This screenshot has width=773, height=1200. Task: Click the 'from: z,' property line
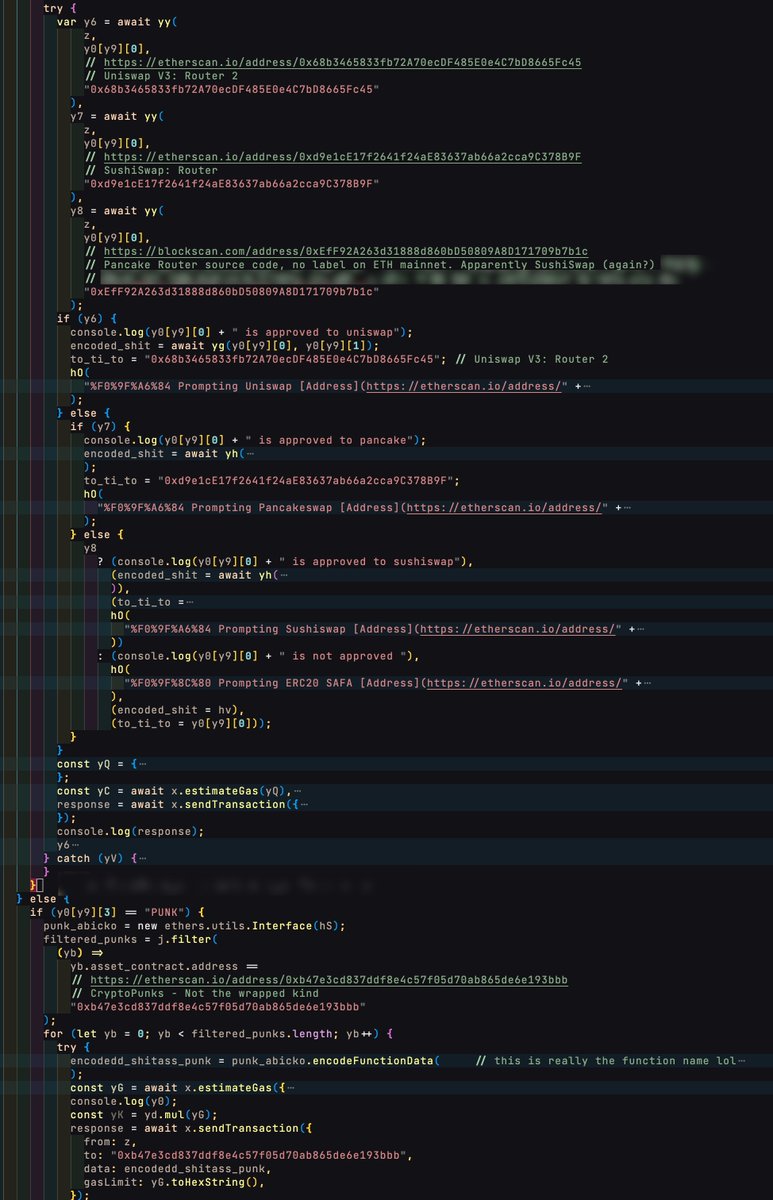pyautogui.click(x=110, y=1142)
